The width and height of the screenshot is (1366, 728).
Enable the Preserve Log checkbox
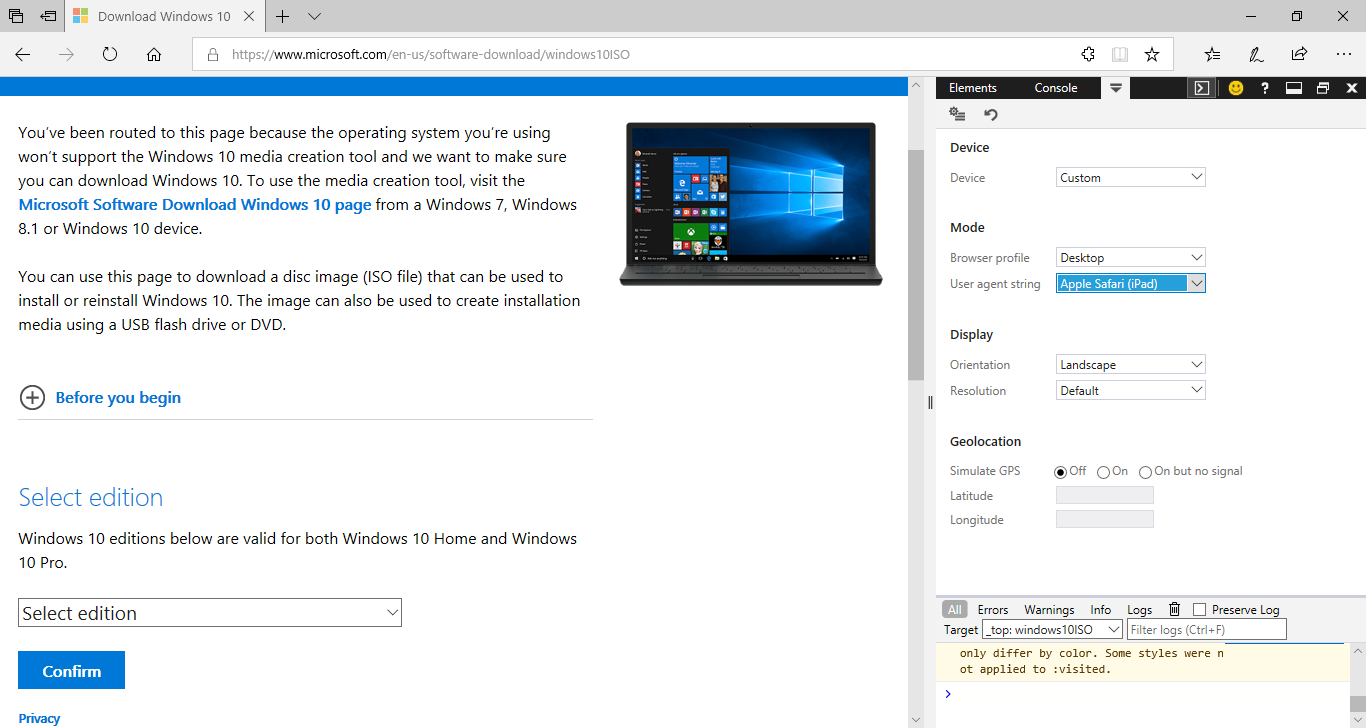click(1200, 609)
